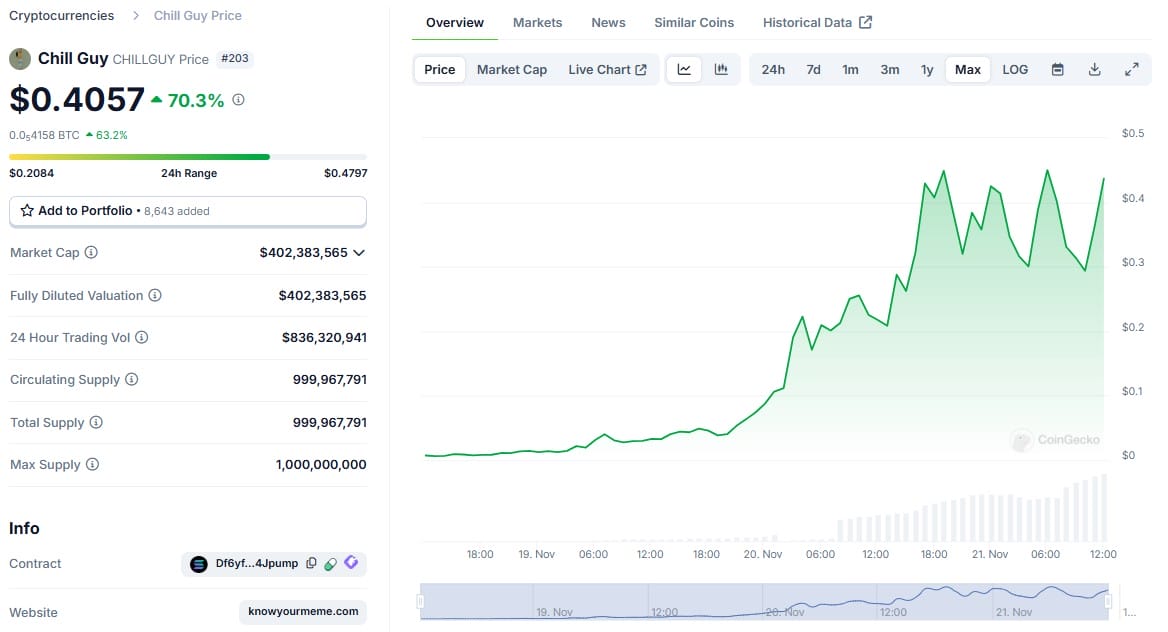Click the right handle of the chart navigator
The width and height of the screenshot is (1168, 632).
[1108, 601]
